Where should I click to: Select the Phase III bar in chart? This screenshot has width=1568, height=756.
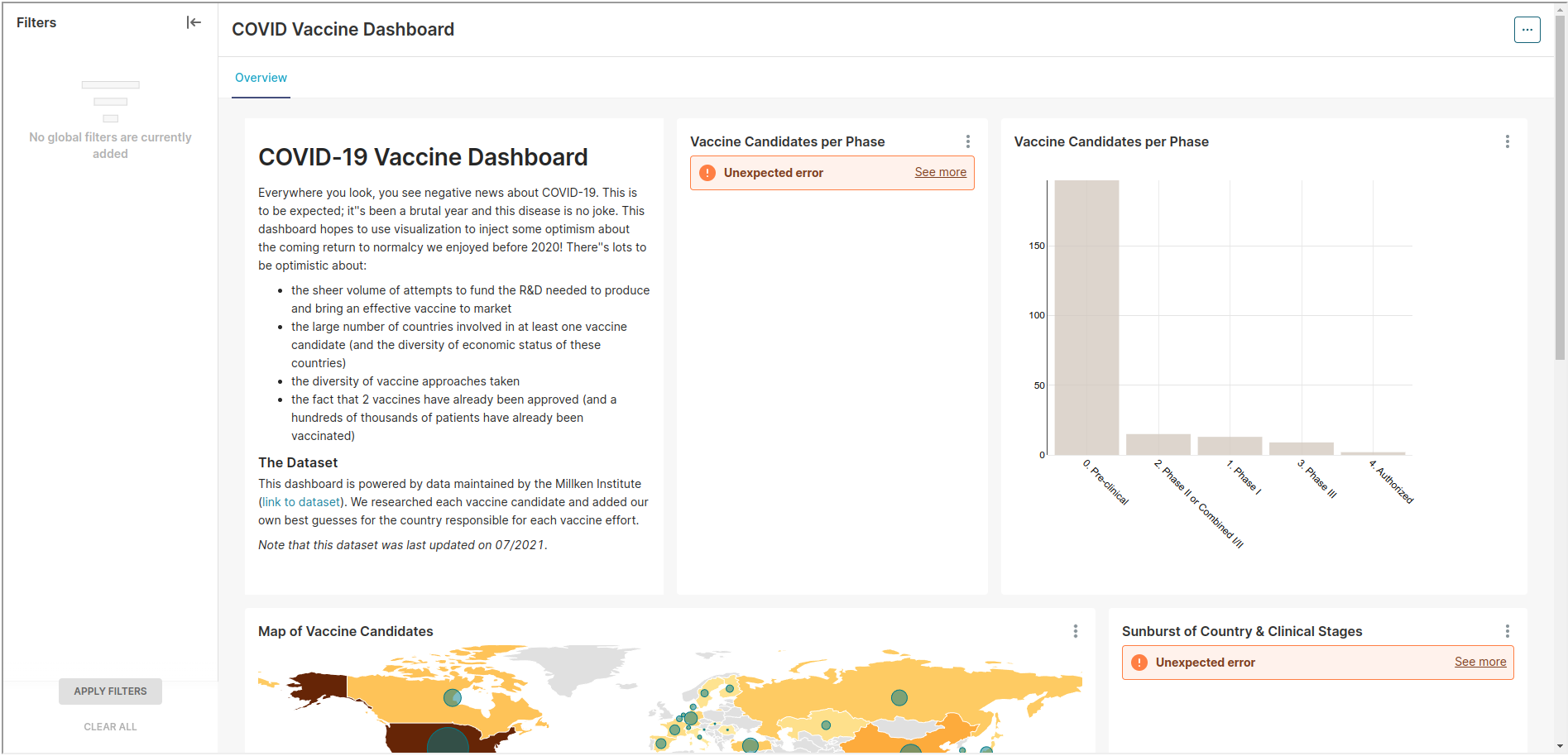pos(1301,448)
